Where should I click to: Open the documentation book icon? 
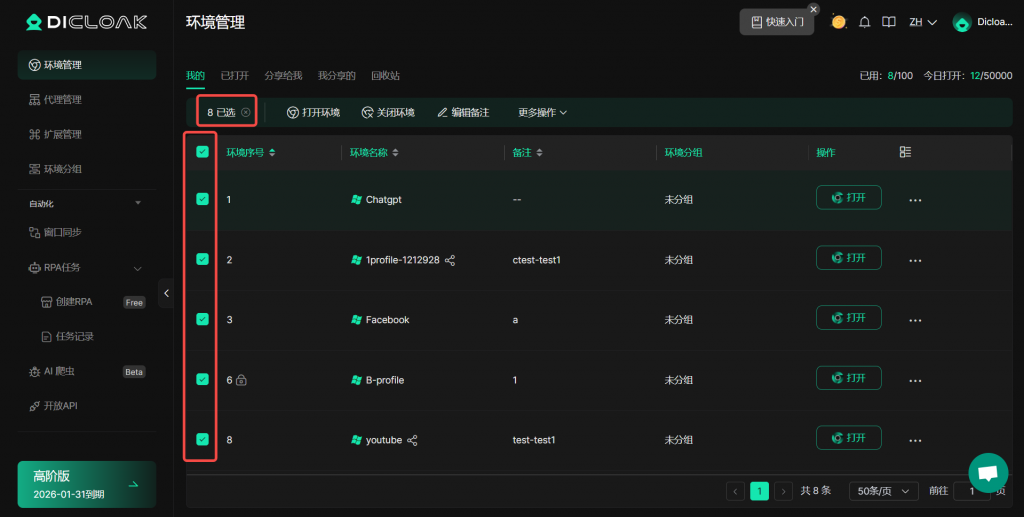pyautogui.click(x=888, y=22)
